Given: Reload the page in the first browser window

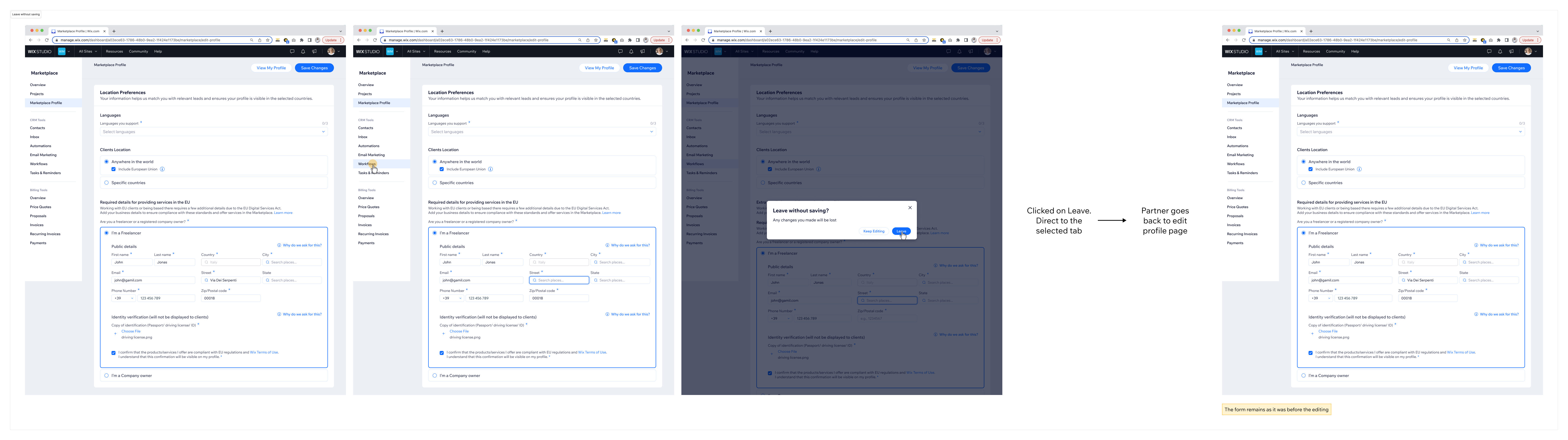Looking at the screenshot, I should (47, 40).
